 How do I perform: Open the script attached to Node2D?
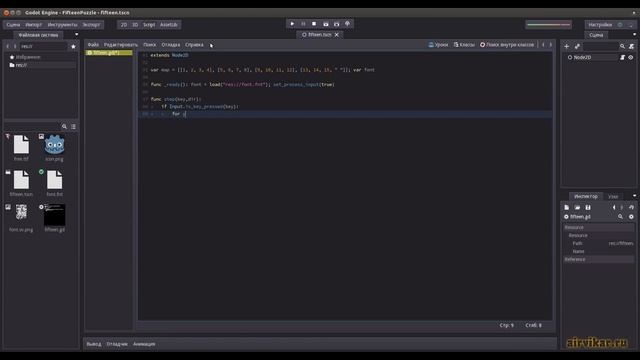pos(622,58)
